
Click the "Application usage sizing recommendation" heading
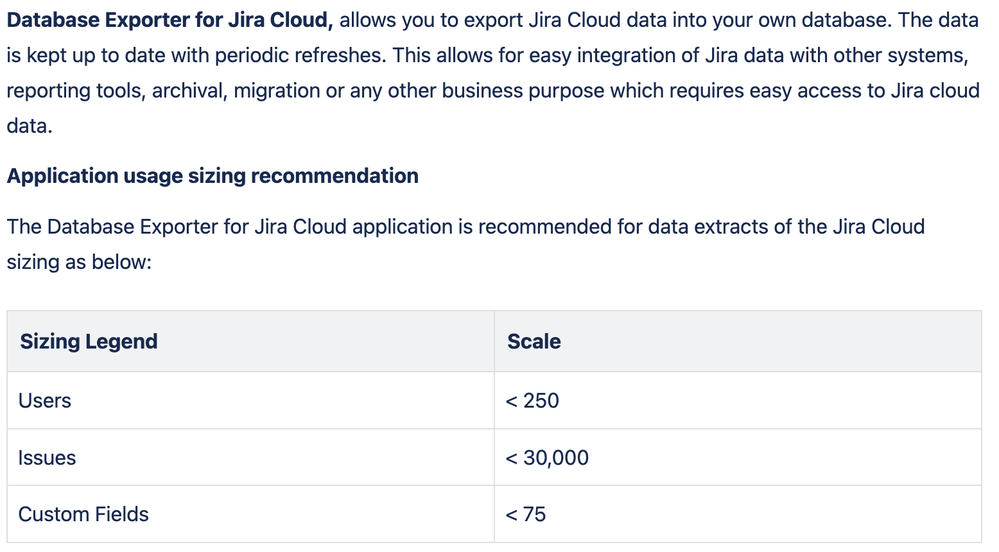click(x=212, y=176)
